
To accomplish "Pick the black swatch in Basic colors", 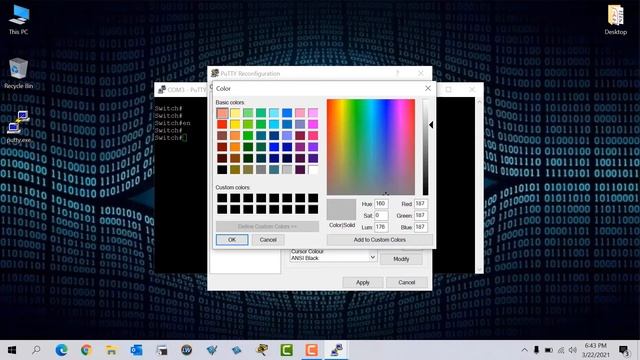I will (222, 169).
